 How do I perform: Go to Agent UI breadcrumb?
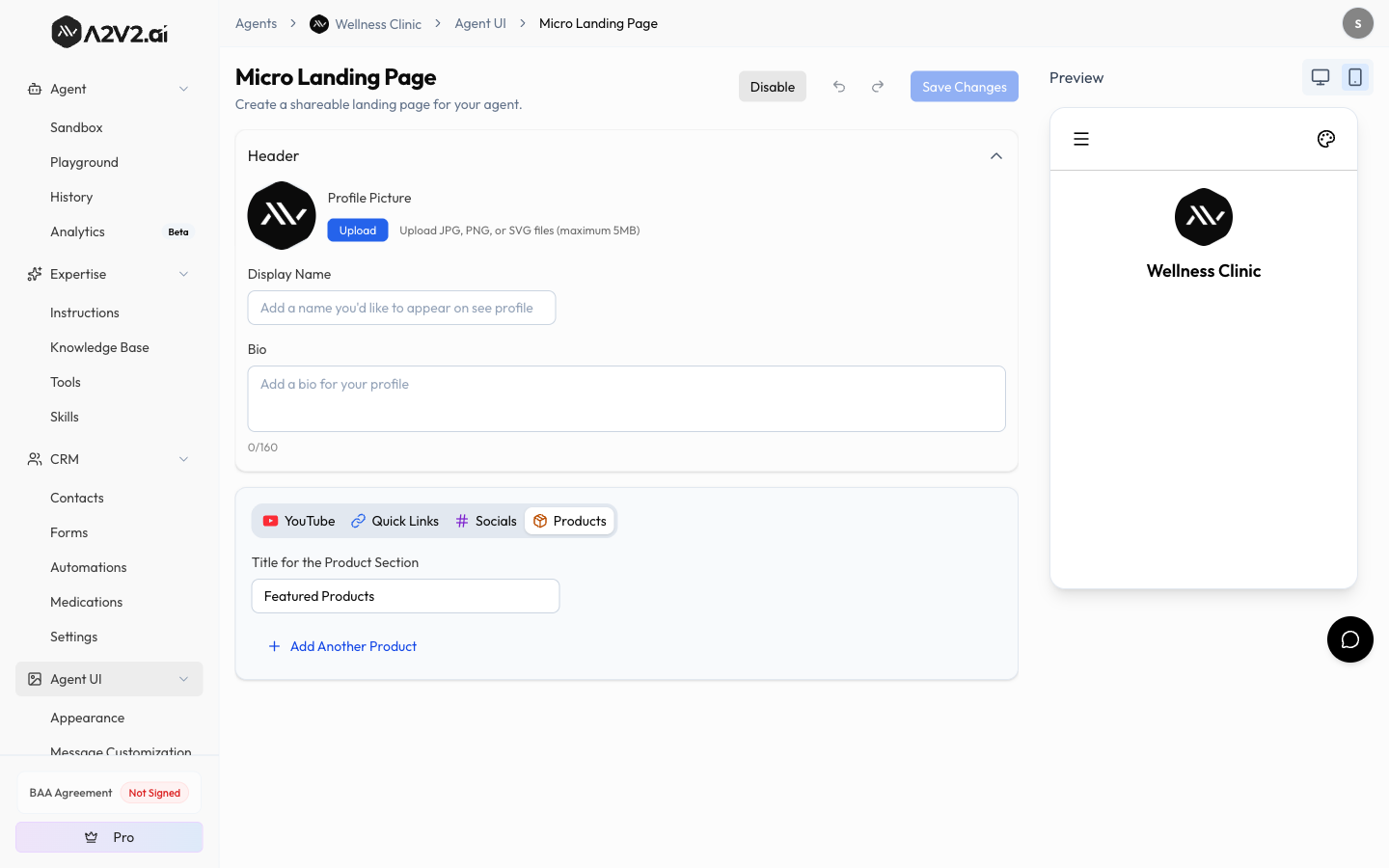click(x=480, y=23)
